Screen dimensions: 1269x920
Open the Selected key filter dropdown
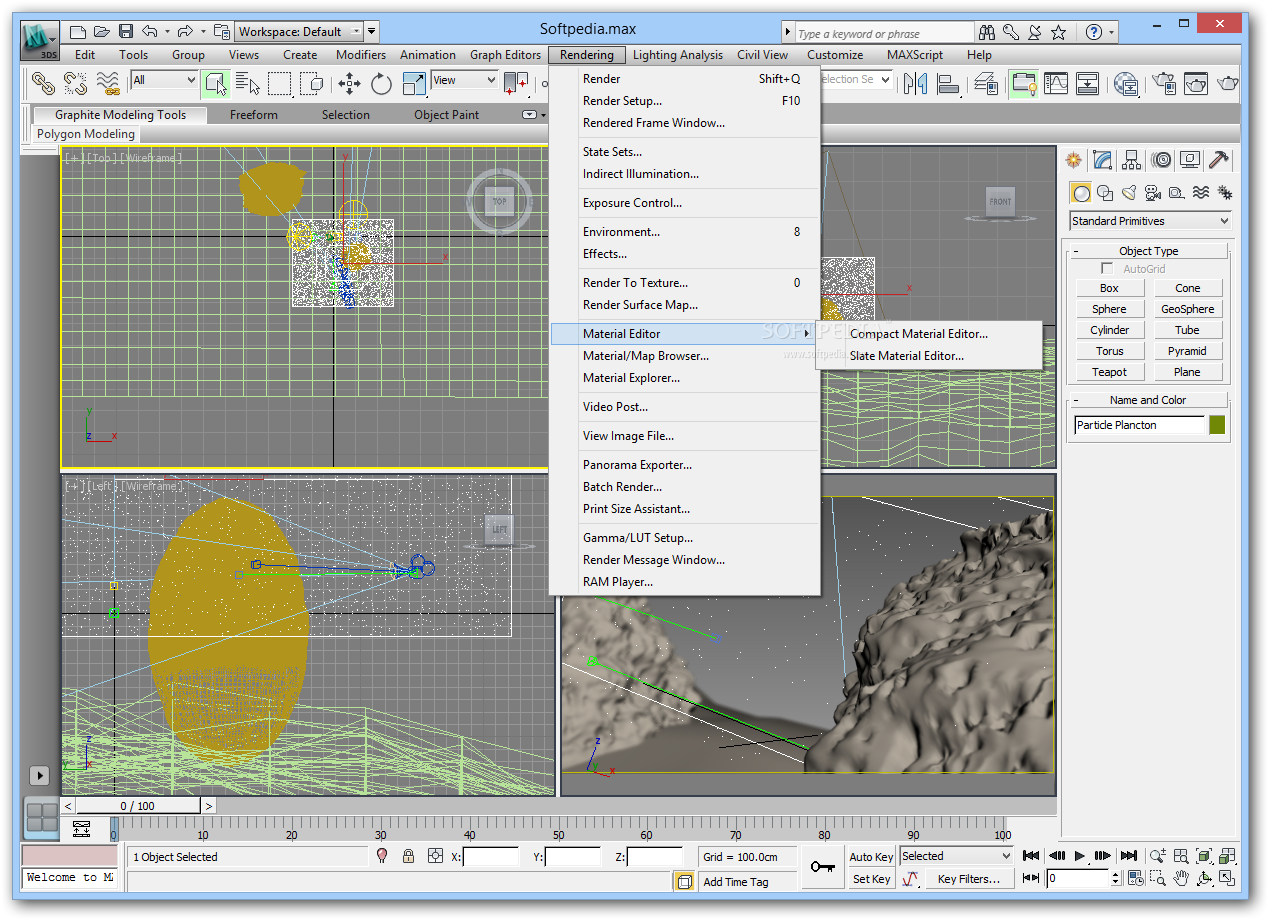click(x=957, y=856)
